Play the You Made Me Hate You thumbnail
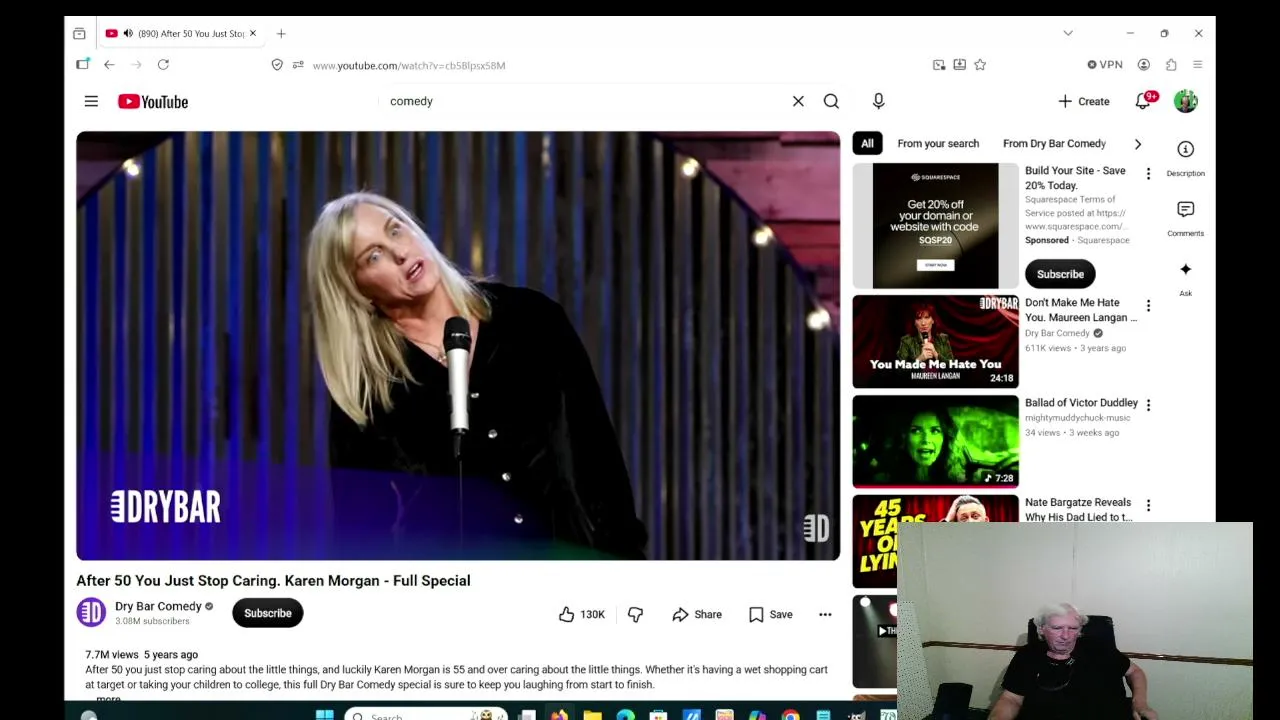 tap(935, 341)
